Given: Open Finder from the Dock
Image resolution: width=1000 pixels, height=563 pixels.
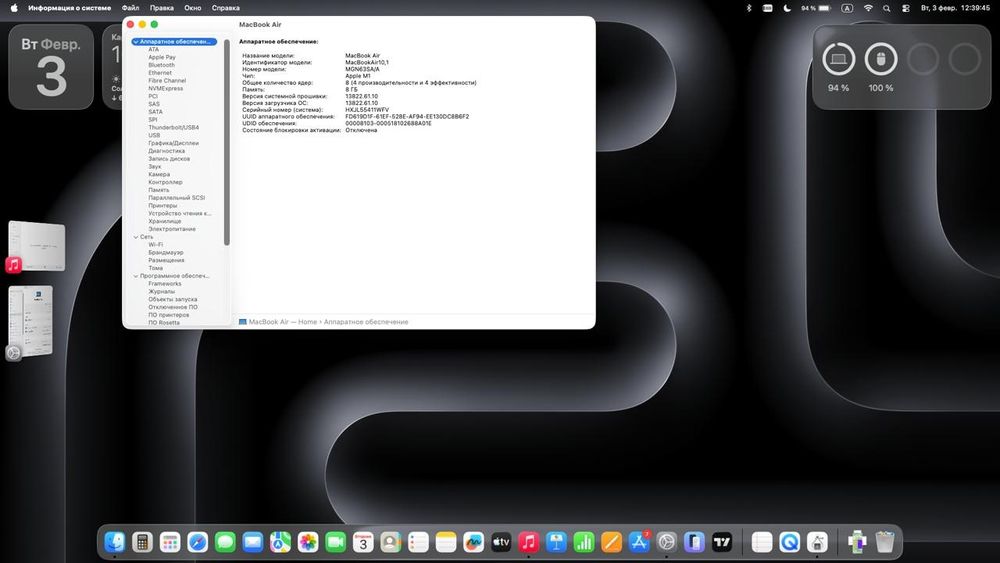Looking at the screenshot, I should pyautogui.click(x=115, y=542).
